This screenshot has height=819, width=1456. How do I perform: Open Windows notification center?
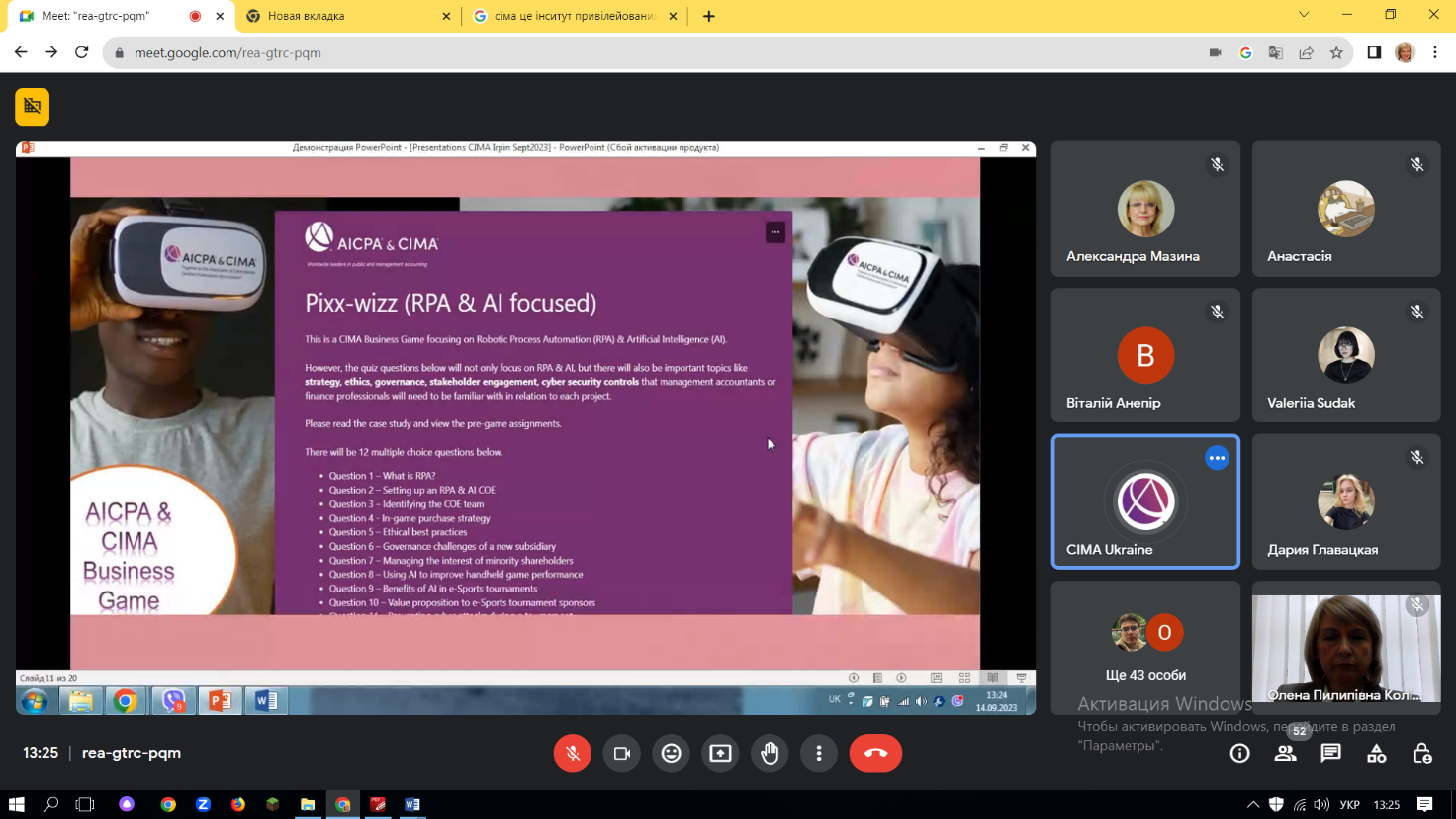click(1424, 804)
